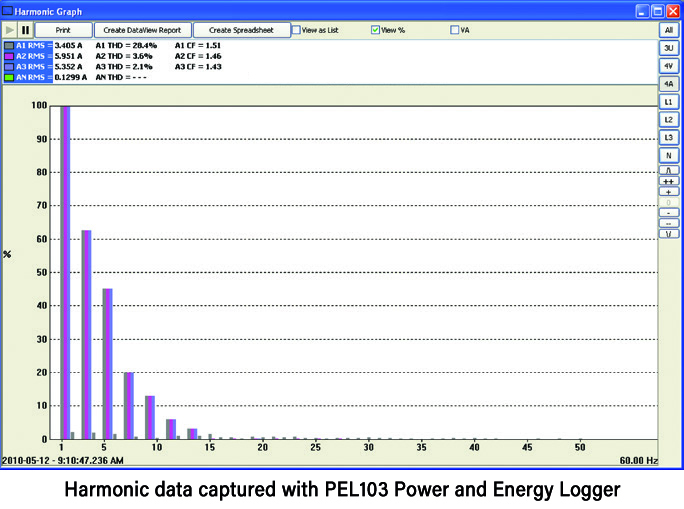This screenshot has height=509, width=684.
Task: Maximize the Harmonic Graph window
Action: (658, 11)
